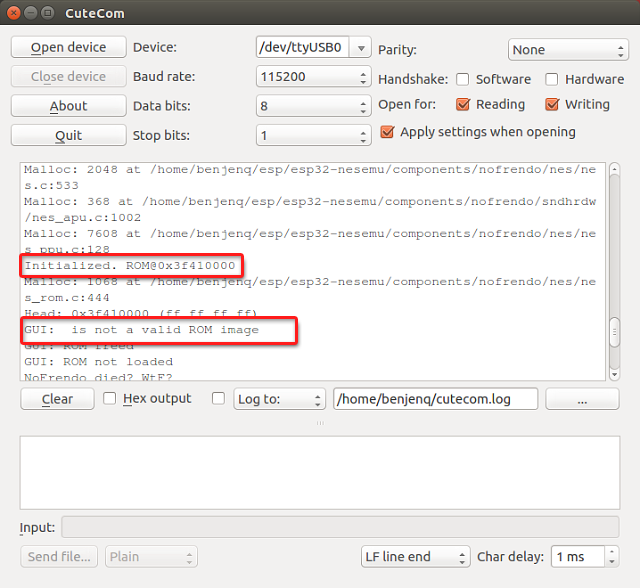Click 'GUI: is not a valid ROM image' line
Image resolution: width=640 pixels, height=588 pixels.
tap(141, 330)
